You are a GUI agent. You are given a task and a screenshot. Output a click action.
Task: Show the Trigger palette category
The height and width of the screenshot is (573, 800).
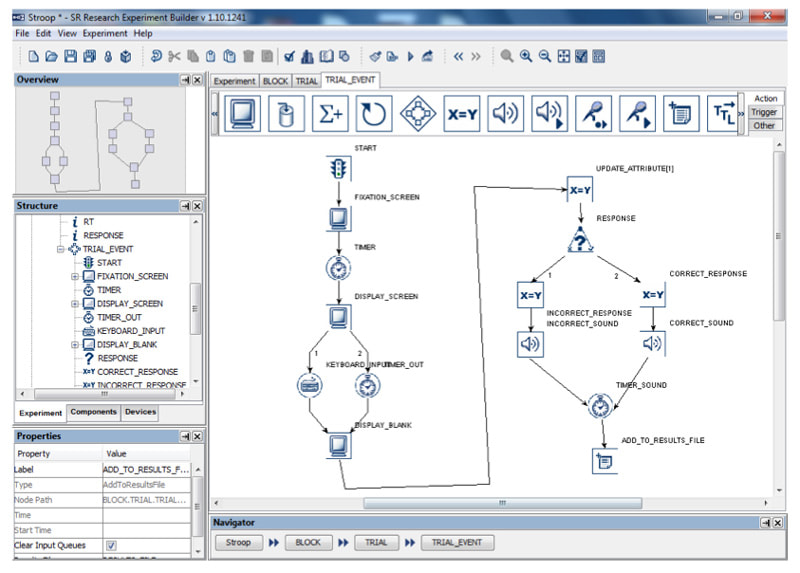(x=764, y=112)
